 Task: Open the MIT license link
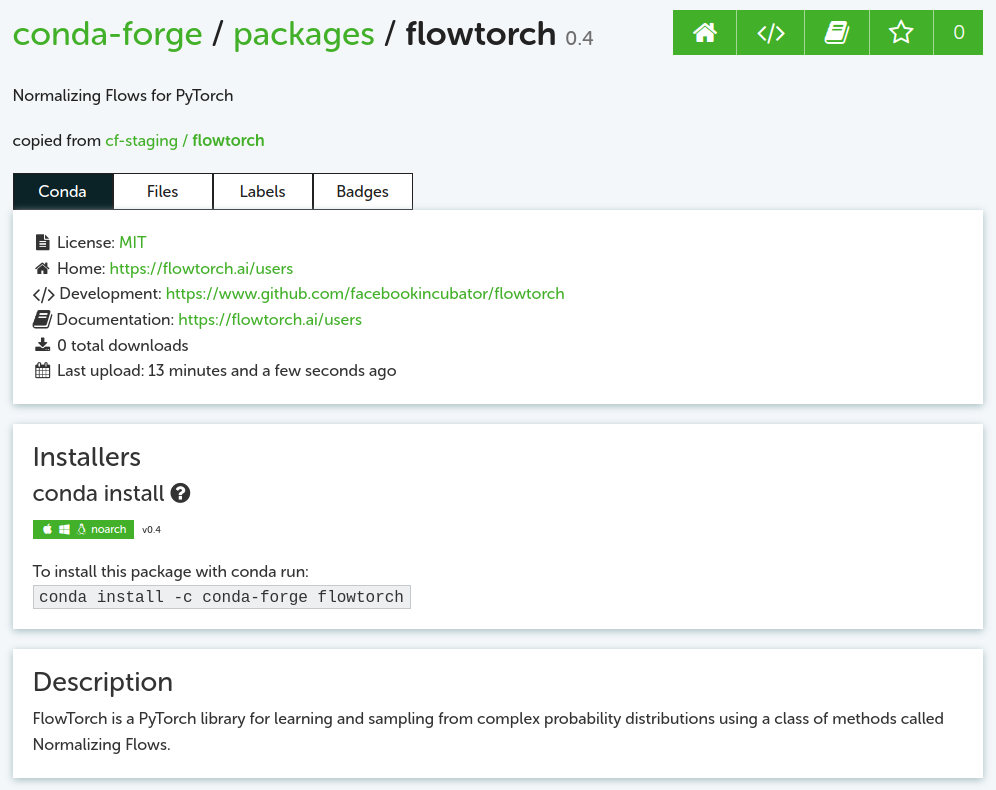[x=132, y=242]
